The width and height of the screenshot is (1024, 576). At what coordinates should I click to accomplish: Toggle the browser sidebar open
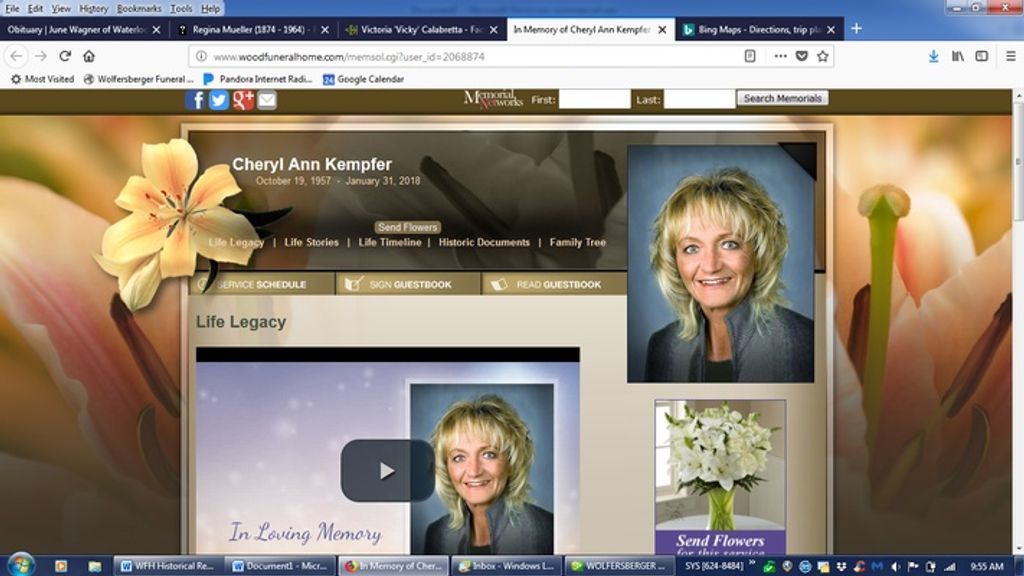coord(982,57)
